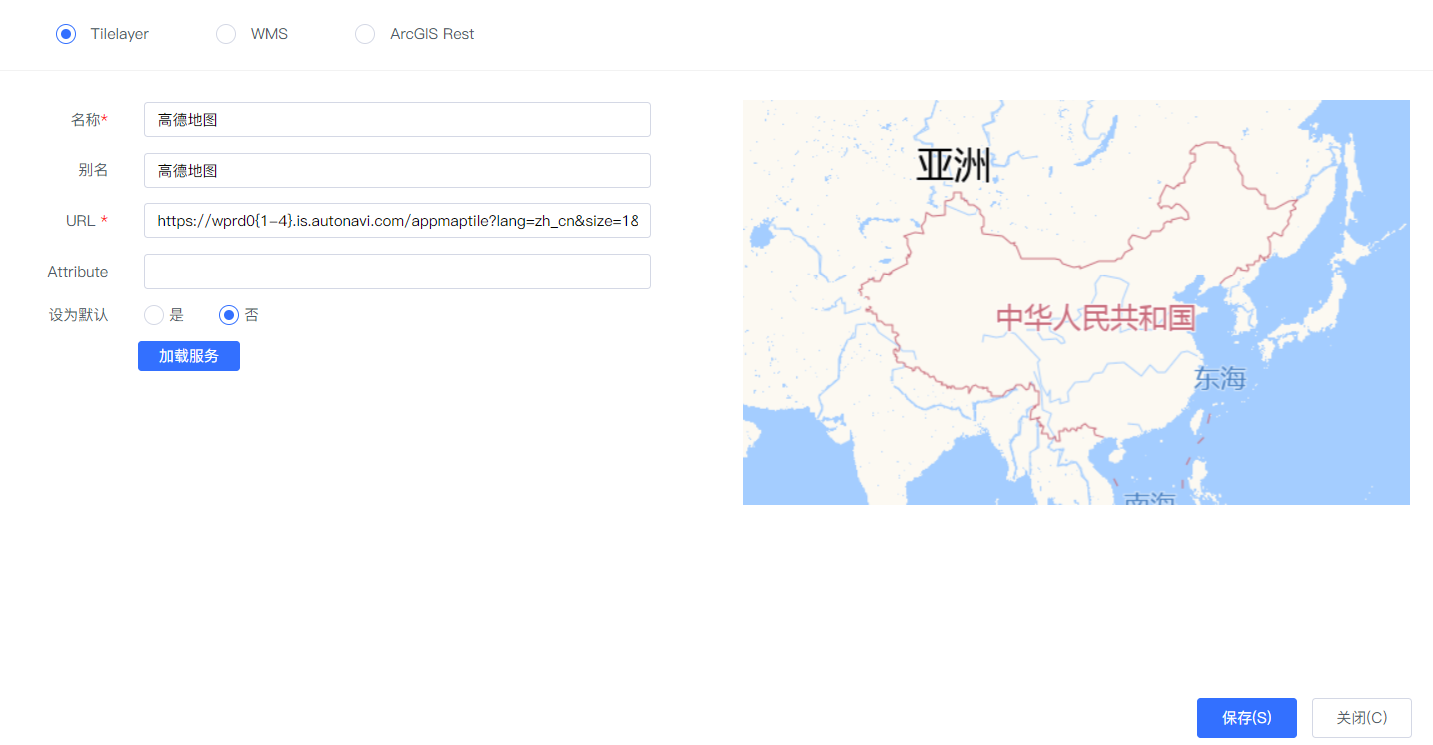Click the 保存(S) save button
This screenshot has width=1433, height=745.
1247,718
